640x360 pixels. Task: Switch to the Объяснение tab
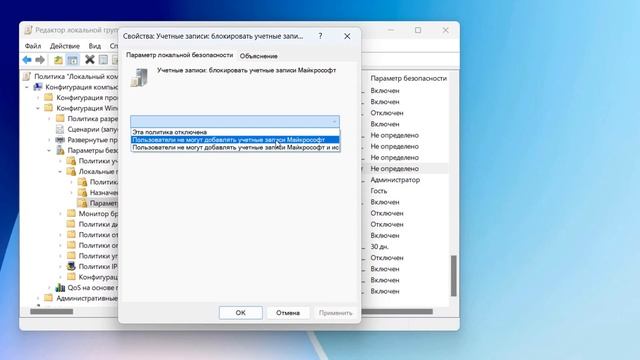258,56
